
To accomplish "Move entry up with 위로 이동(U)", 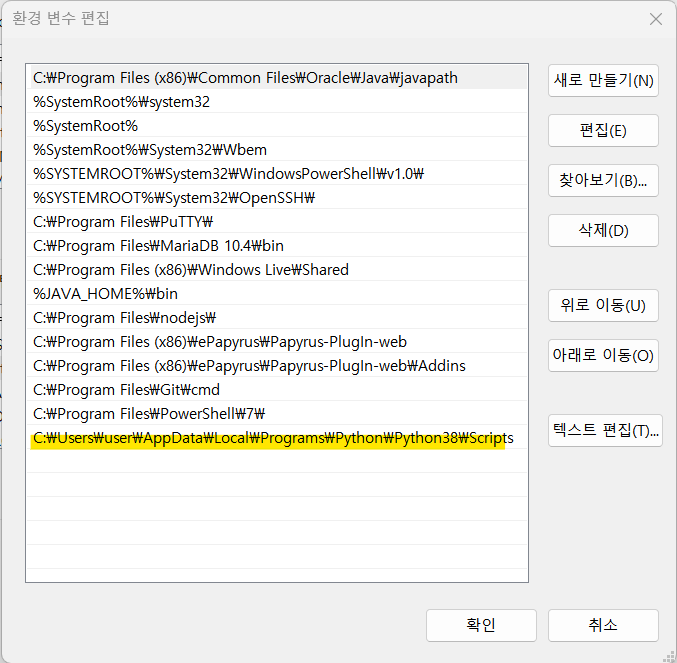I will pyautogui.click(x=603, y=306).
